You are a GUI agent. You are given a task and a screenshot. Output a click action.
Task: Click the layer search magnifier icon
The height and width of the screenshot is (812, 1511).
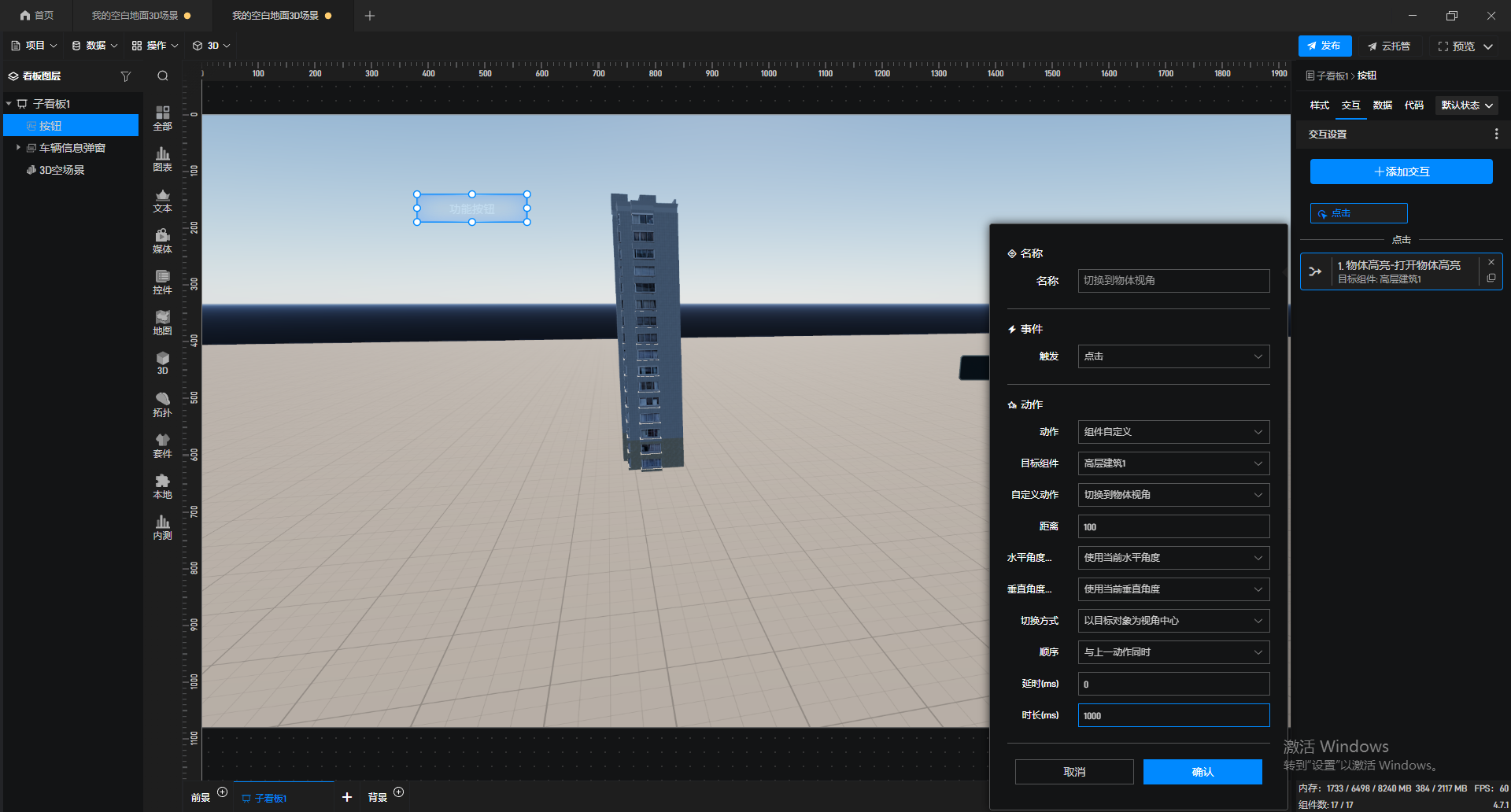163,76
